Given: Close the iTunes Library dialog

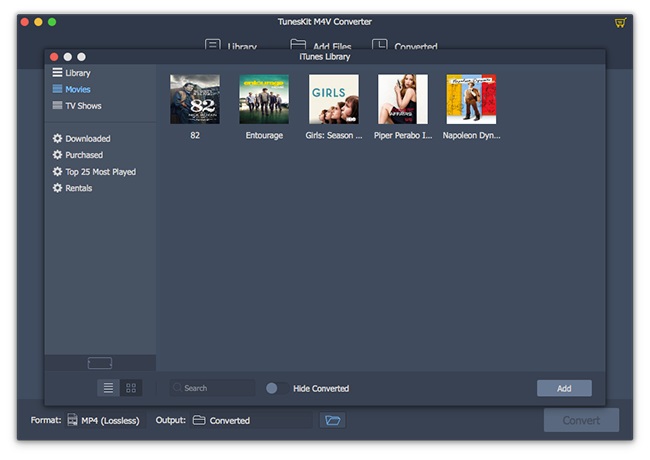Looking at the screenshot, I should coord(54,57).
